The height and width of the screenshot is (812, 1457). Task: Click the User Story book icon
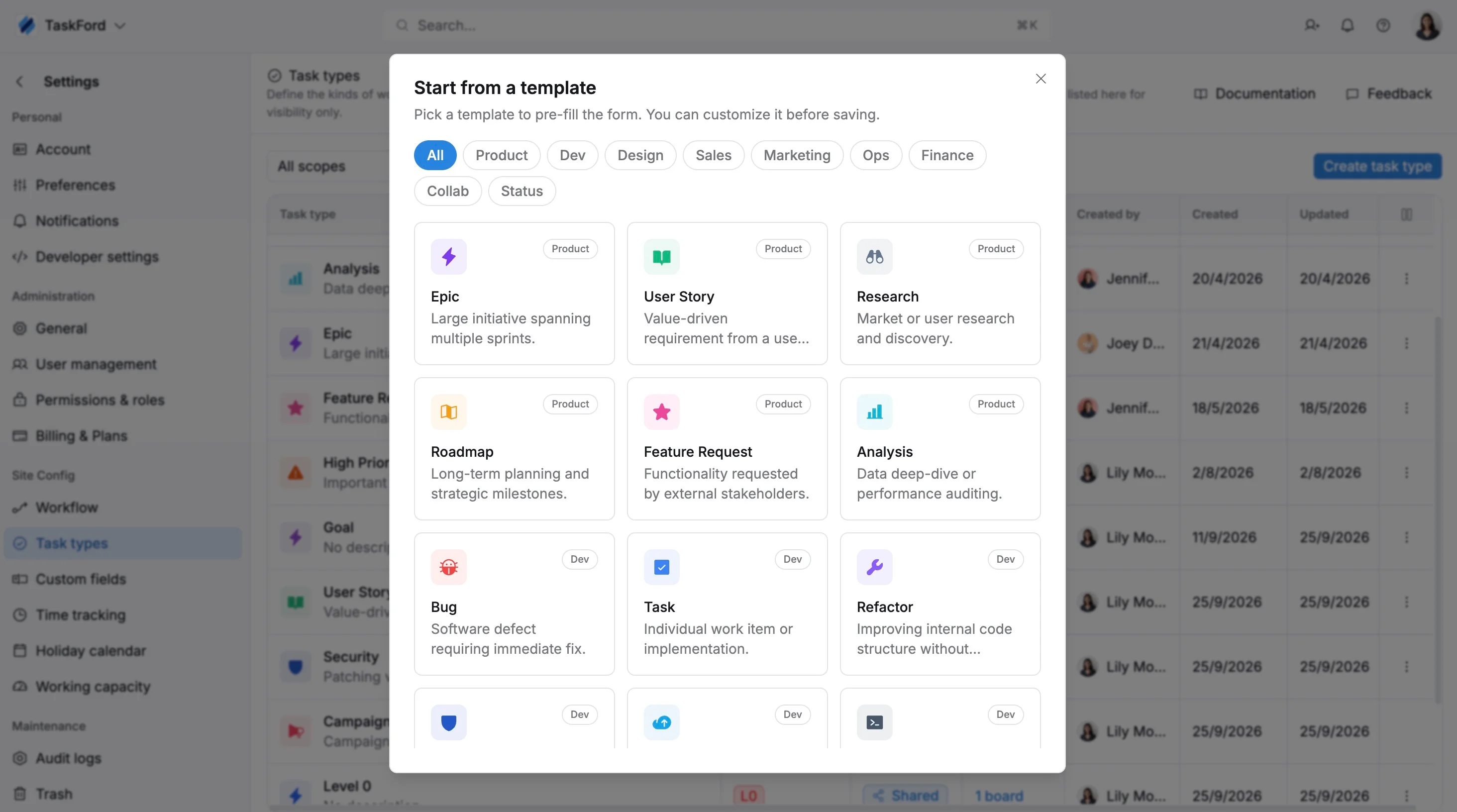(661, 257)
